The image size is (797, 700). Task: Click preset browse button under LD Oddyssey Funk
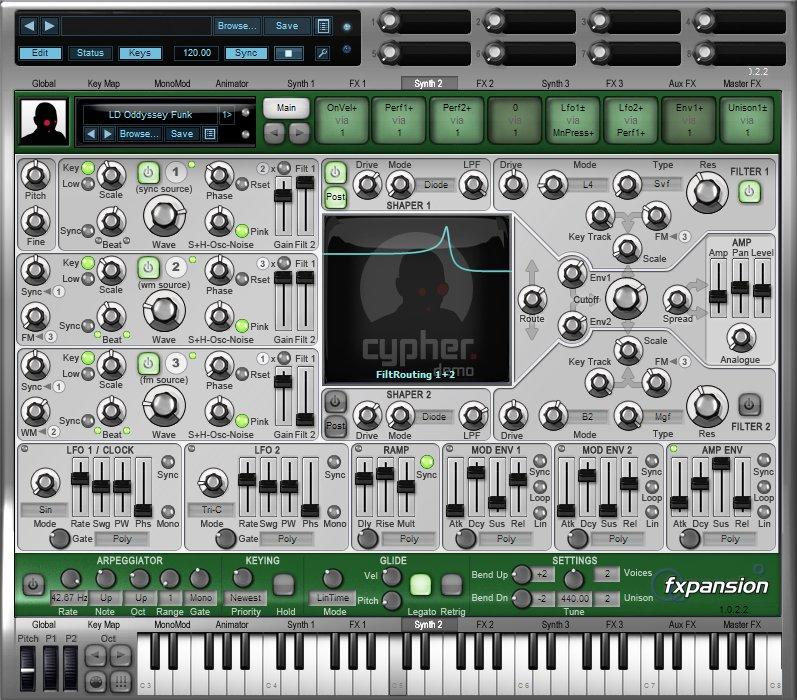coord(138,134)
